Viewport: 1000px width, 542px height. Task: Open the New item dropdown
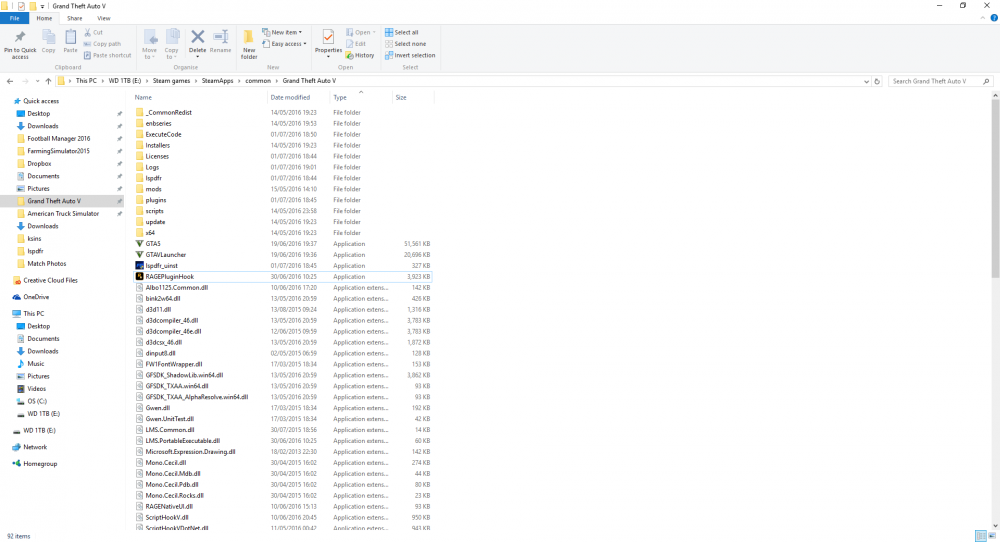283,33
